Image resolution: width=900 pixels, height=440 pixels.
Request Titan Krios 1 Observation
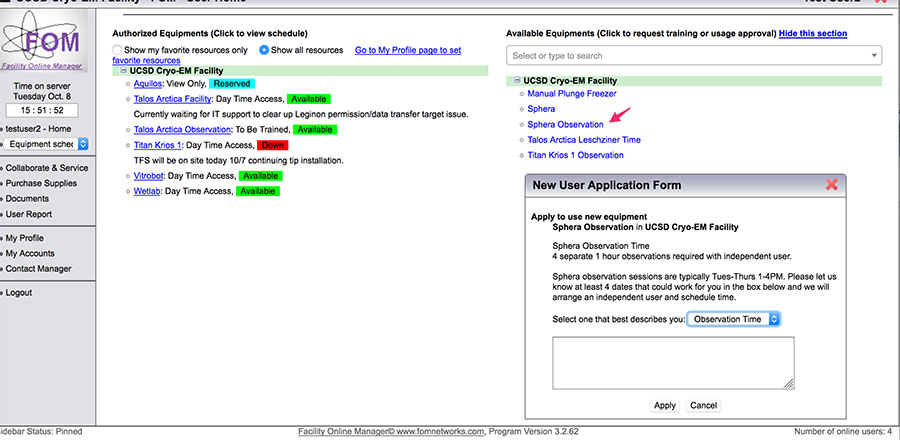(x=575, y=155)
